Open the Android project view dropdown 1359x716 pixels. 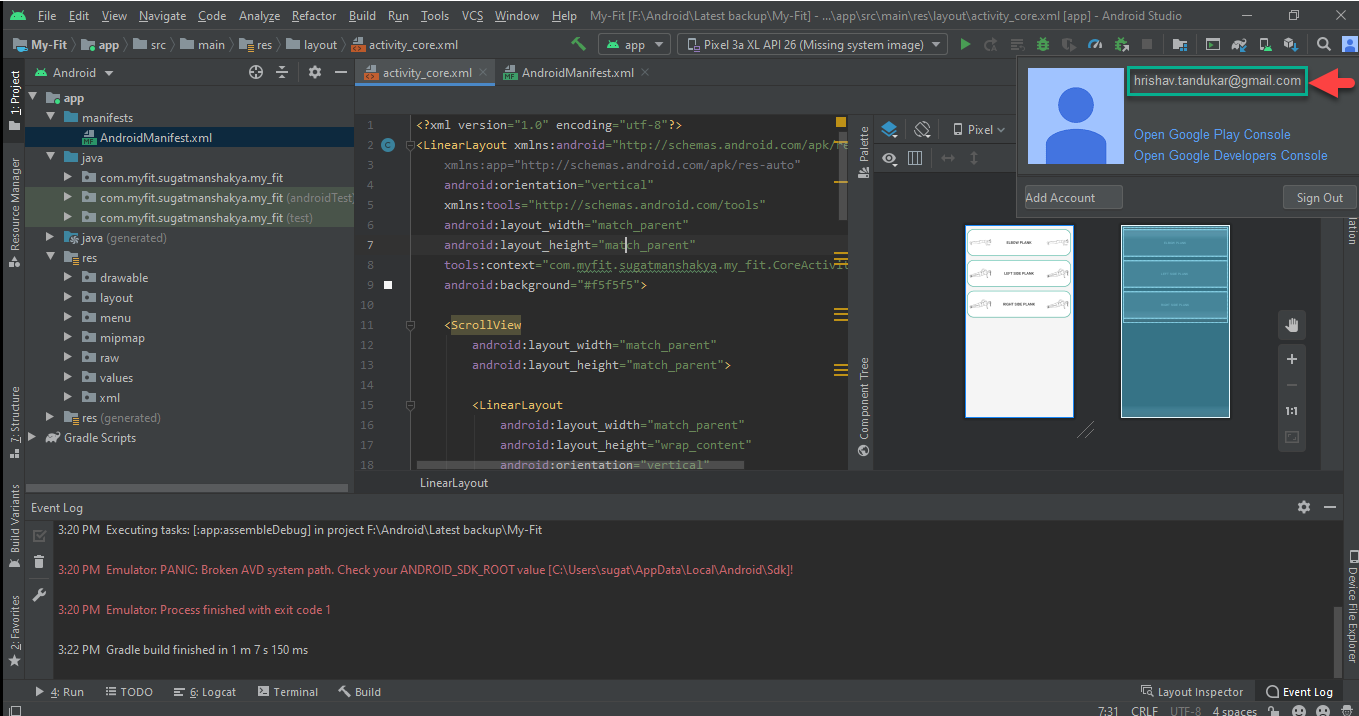[x=75, y=72]
